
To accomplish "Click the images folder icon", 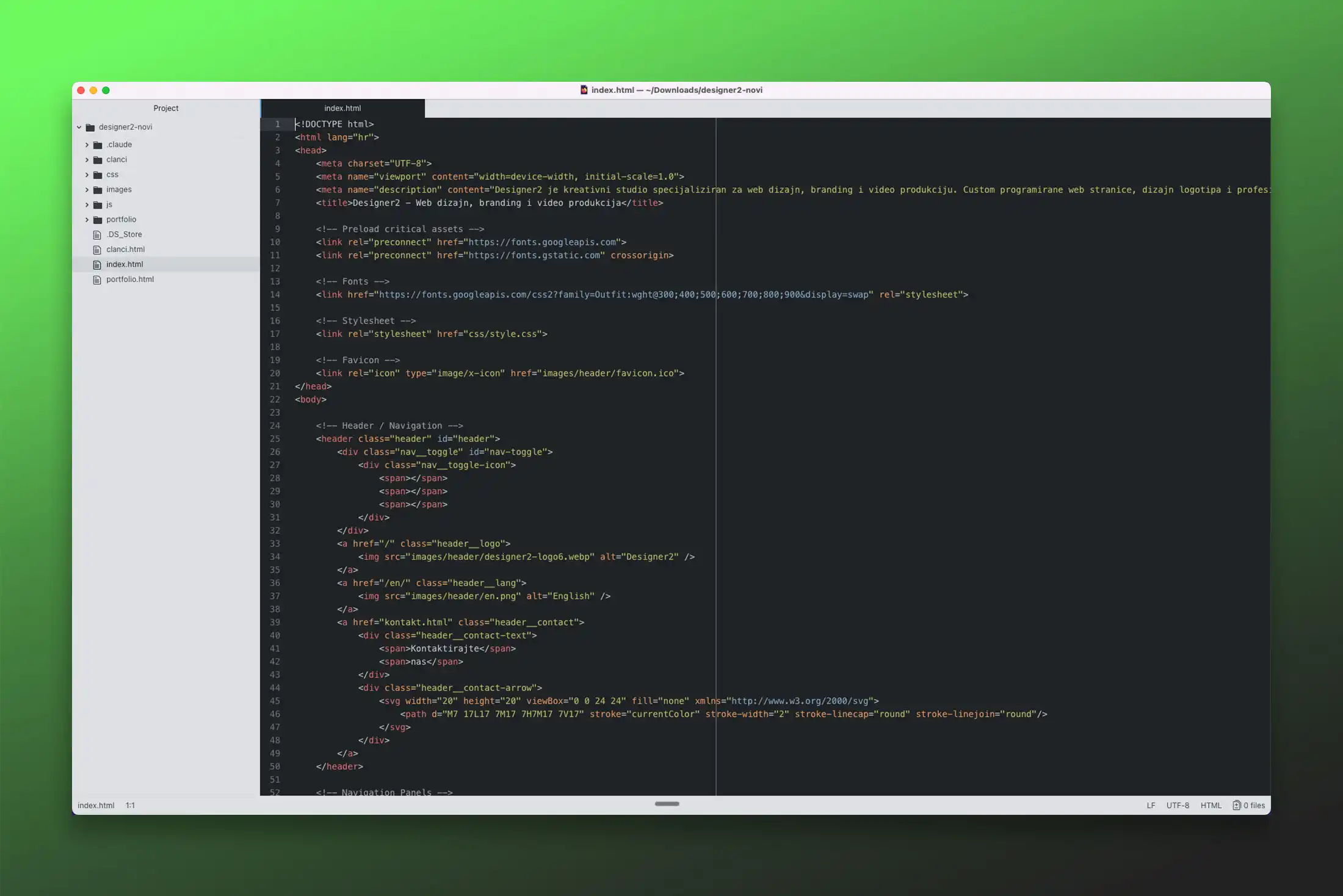I will click(98, 190).
